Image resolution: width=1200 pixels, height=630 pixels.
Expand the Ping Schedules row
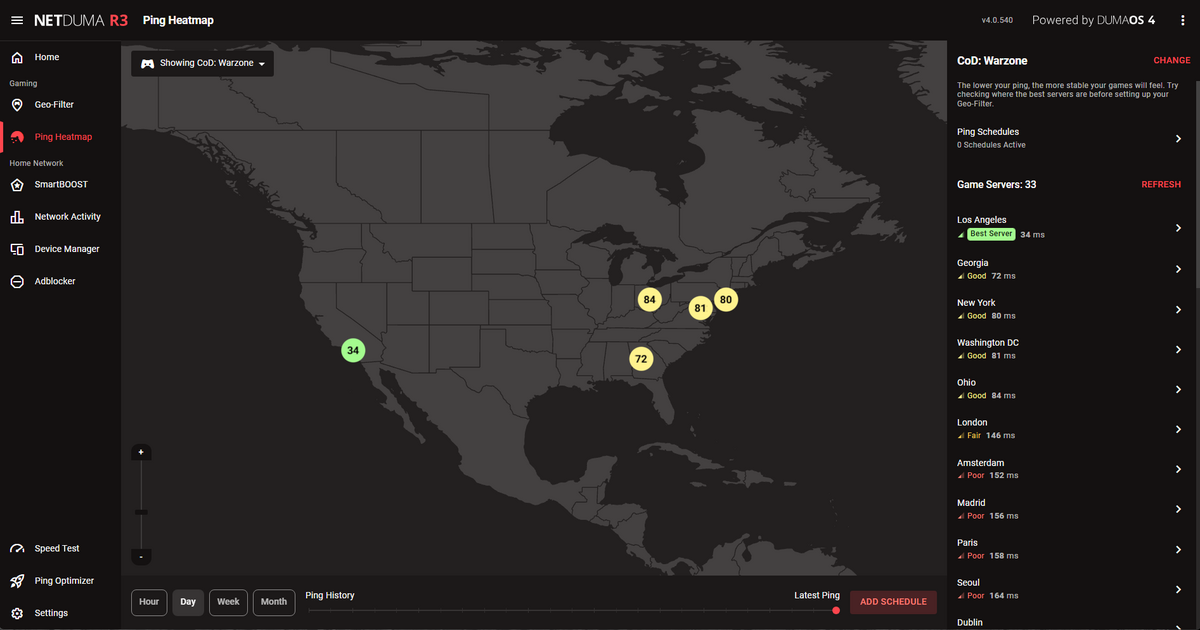(1178, 139)
